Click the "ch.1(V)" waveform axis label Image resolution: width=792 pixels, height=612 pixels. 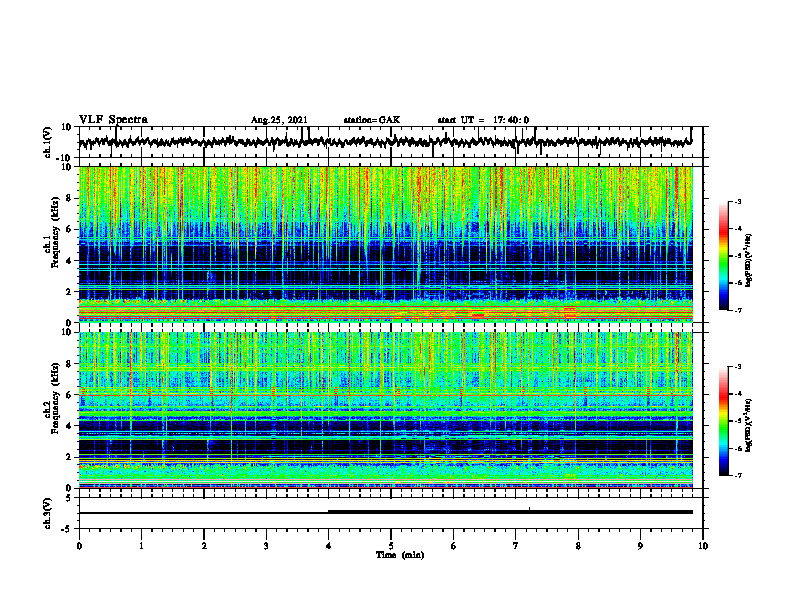pos(47,142)
